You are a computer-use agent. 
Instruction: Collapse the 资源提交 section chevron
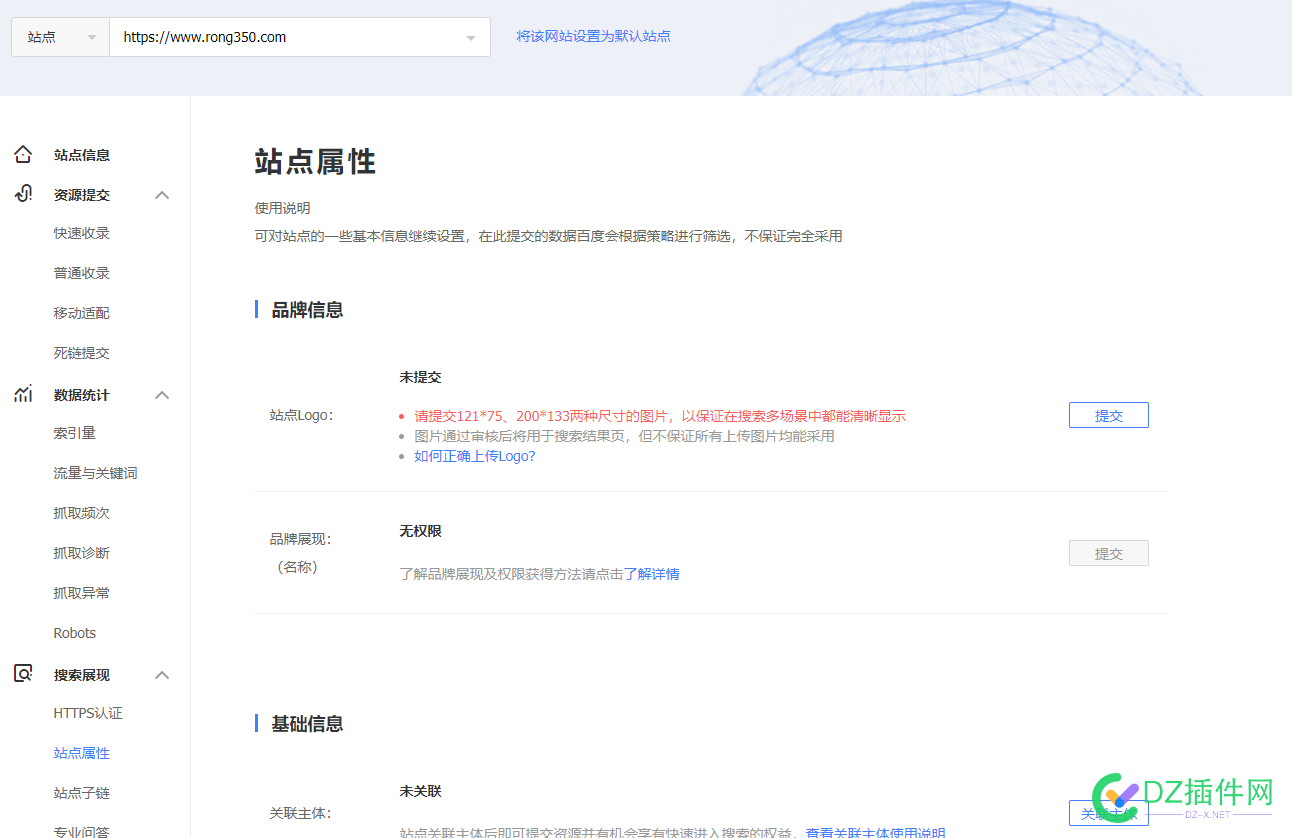pyautogui.click(x=162, y=195)
